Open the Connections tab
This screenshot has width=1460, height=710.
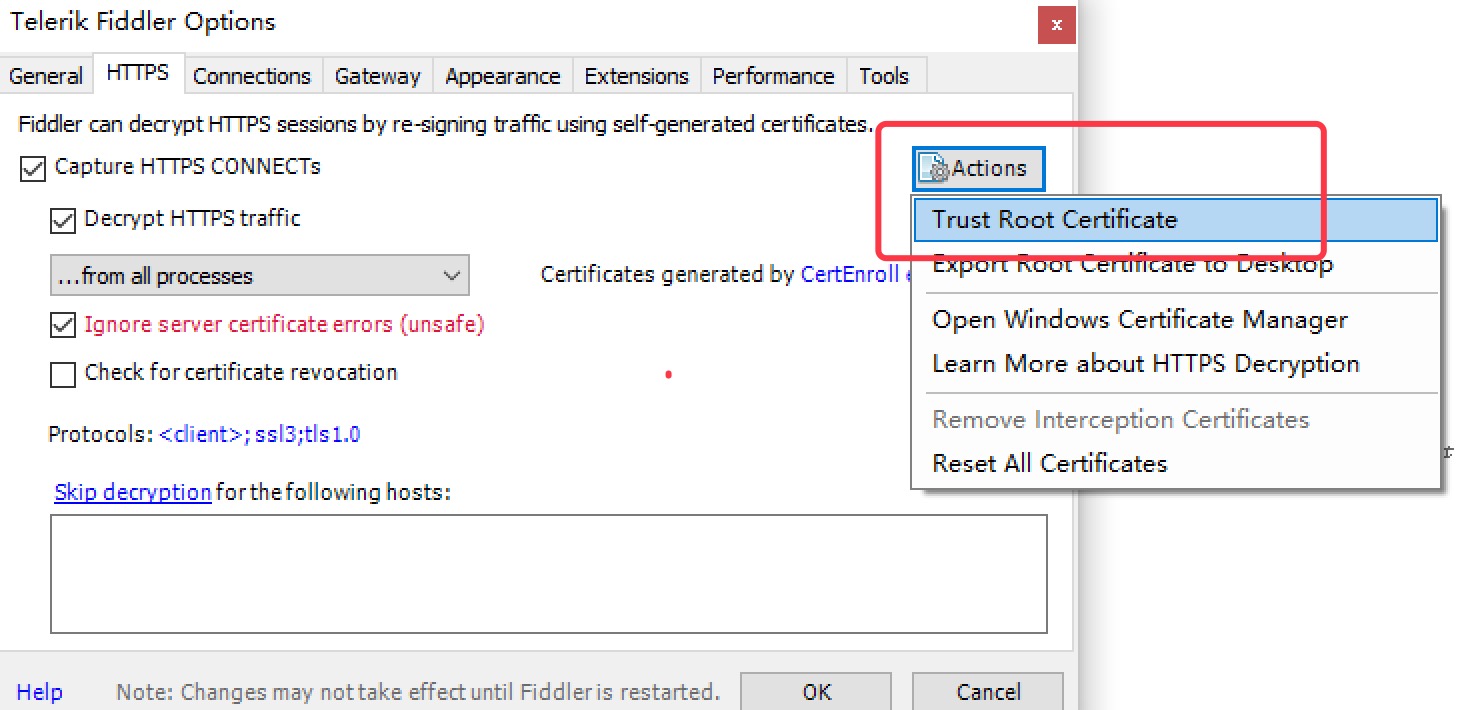pyautogui.click(x=252, y=76)
